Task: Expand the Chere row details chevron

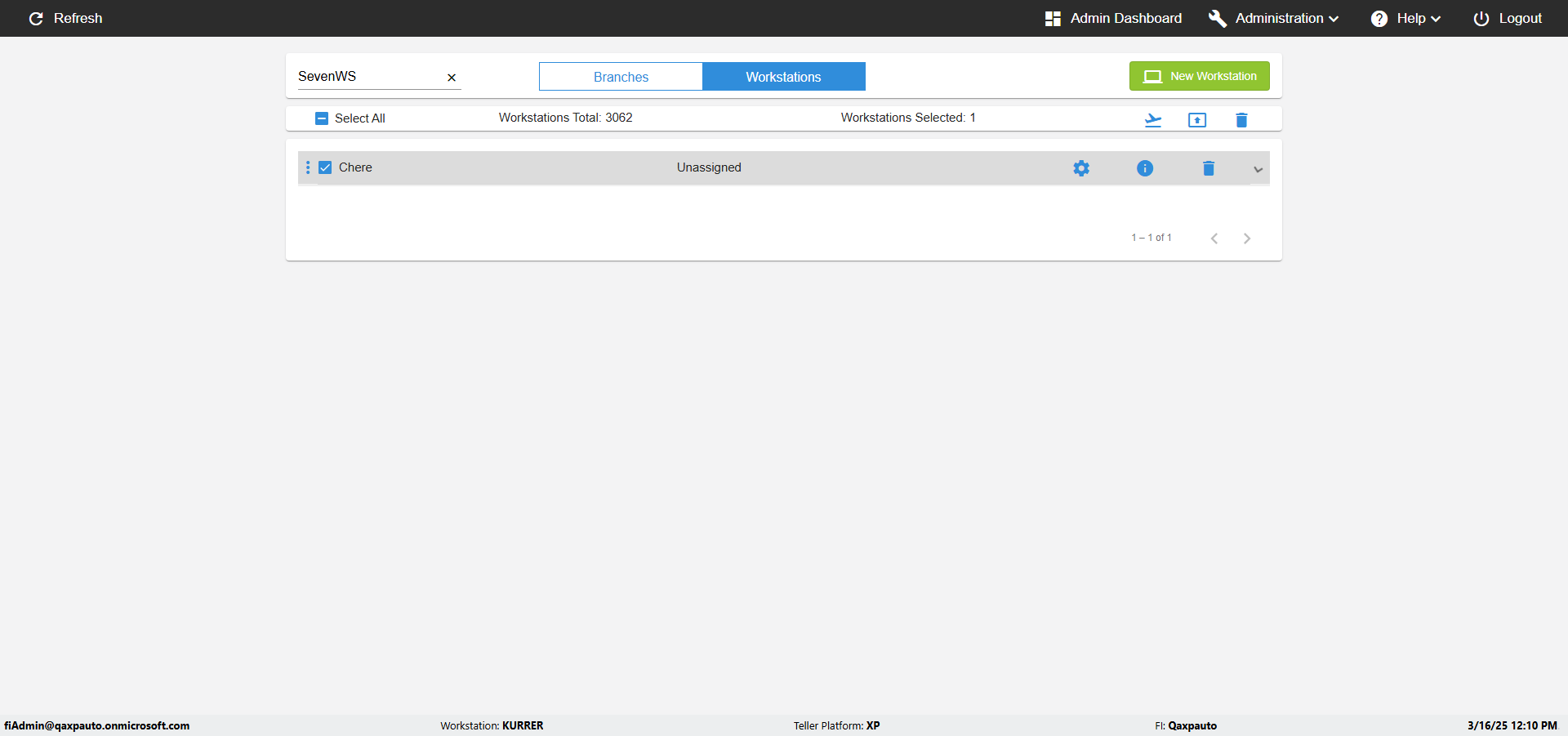Action: (x=1258, y=170)
